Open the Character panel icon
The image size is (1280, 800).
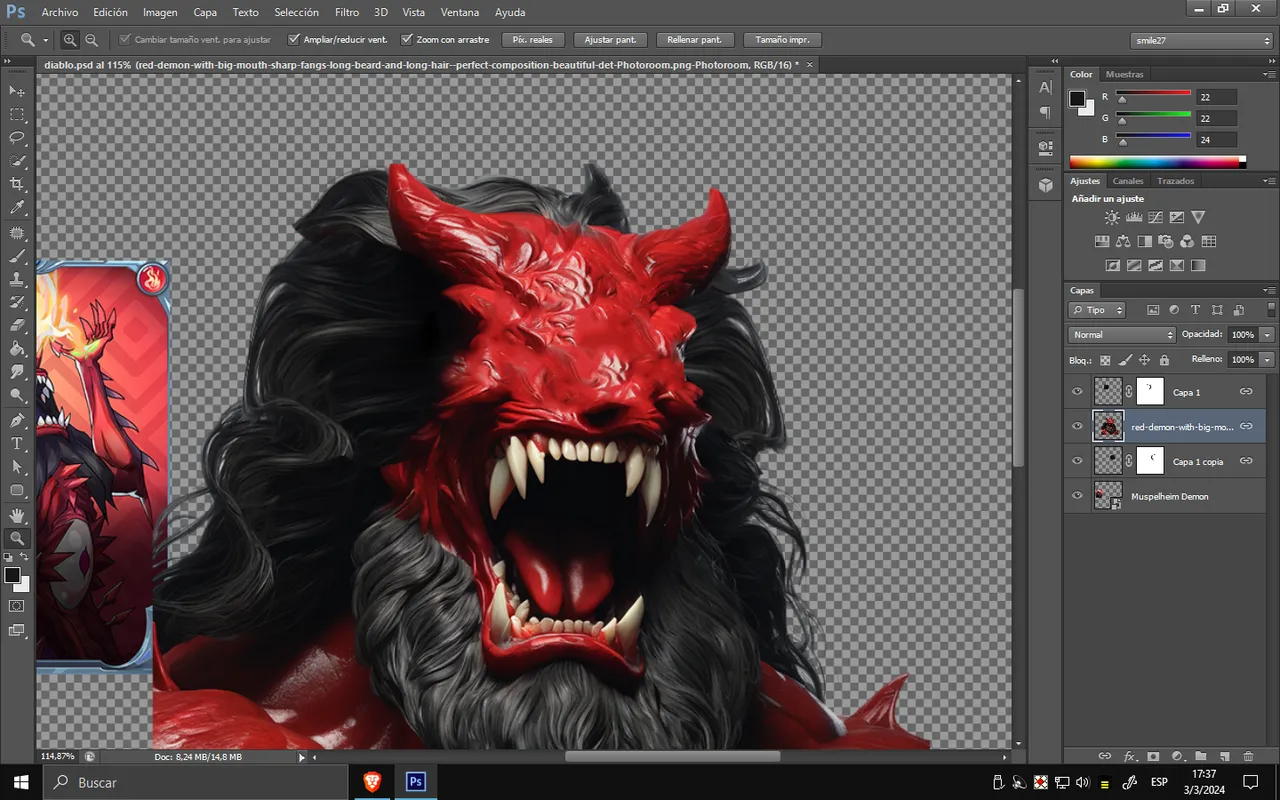1045,88
